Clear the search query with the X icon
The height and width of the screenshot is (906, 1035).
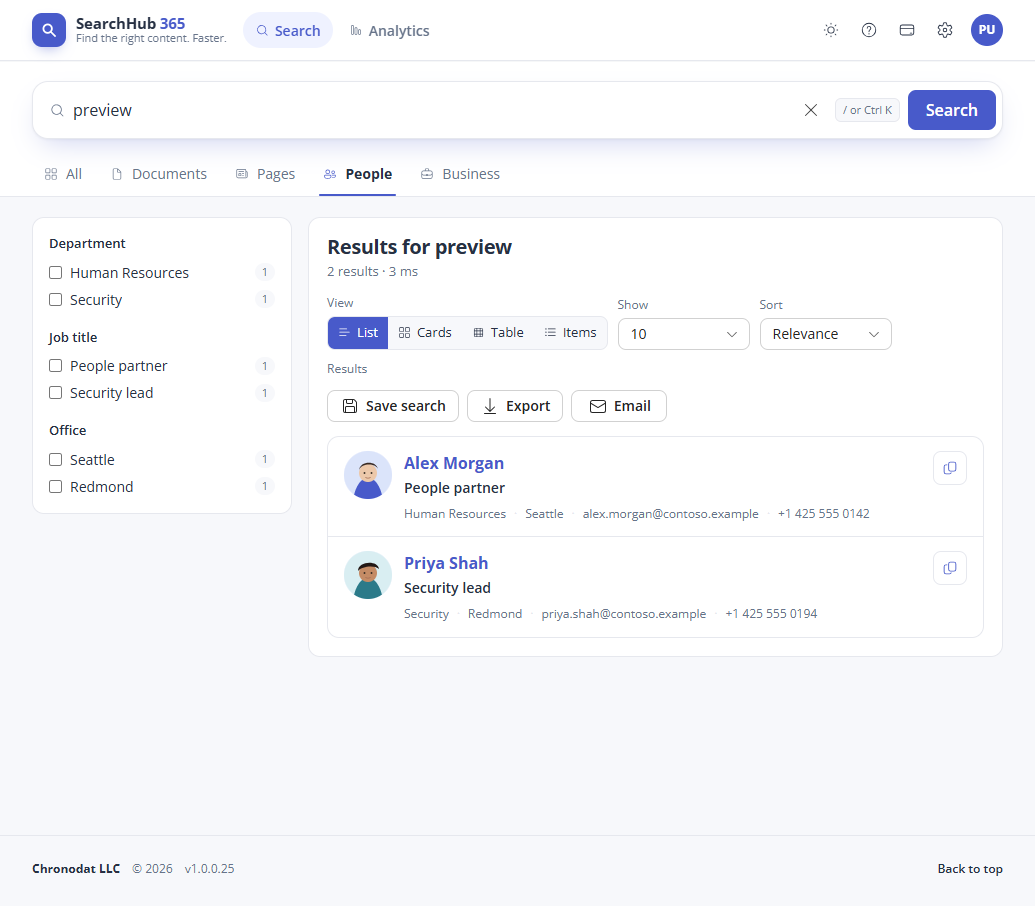pos(811,110)
